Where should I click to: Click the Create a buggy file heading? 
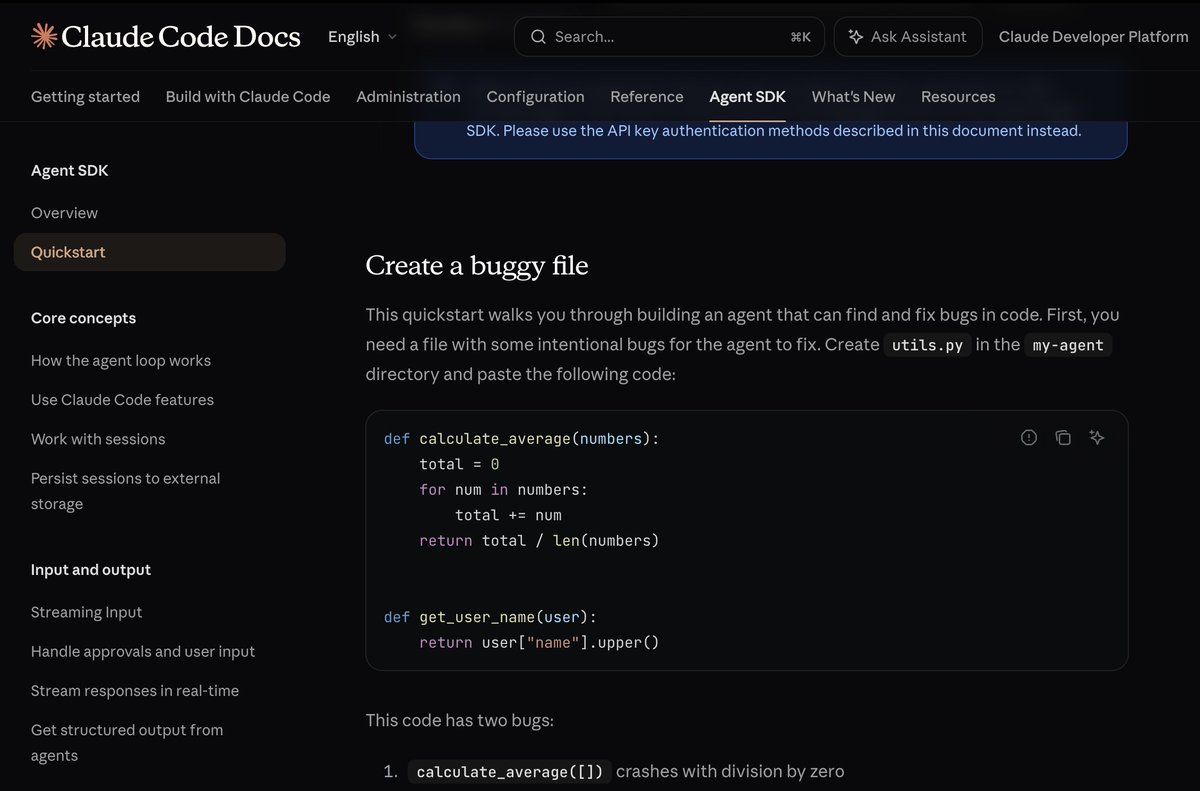click(477, 265)
